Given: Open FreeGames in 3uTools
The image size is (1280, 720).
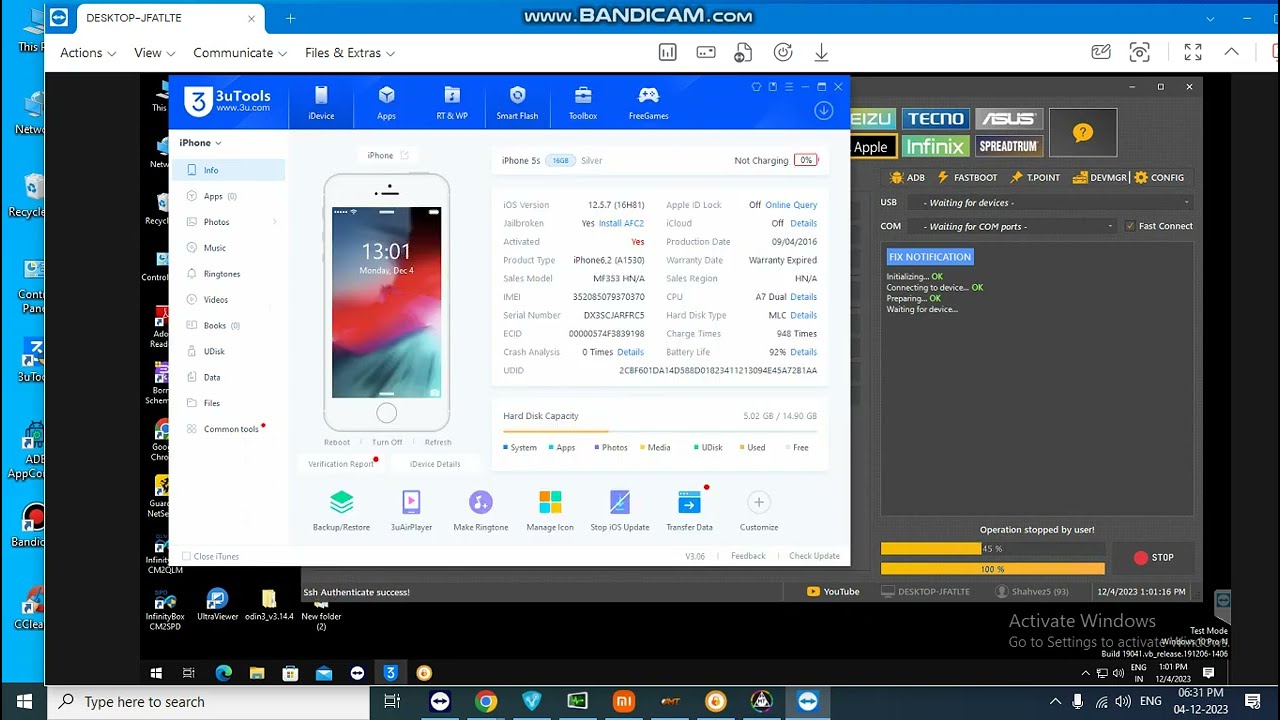Looking at the screenshot, I should (648, 103).
